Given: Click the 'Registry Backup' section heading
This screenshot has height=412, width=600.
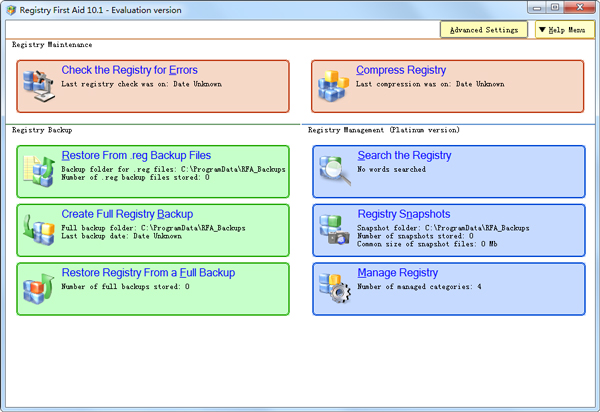Looking at the screenshot, I should click(42, 130).
